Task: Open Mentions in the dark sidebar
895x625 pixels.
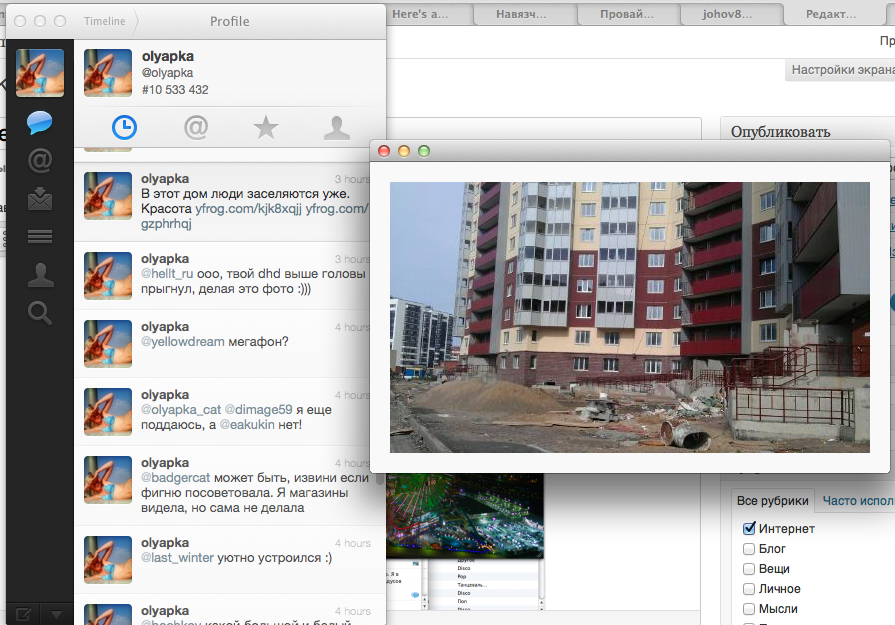Action: [x=40, y=160]
